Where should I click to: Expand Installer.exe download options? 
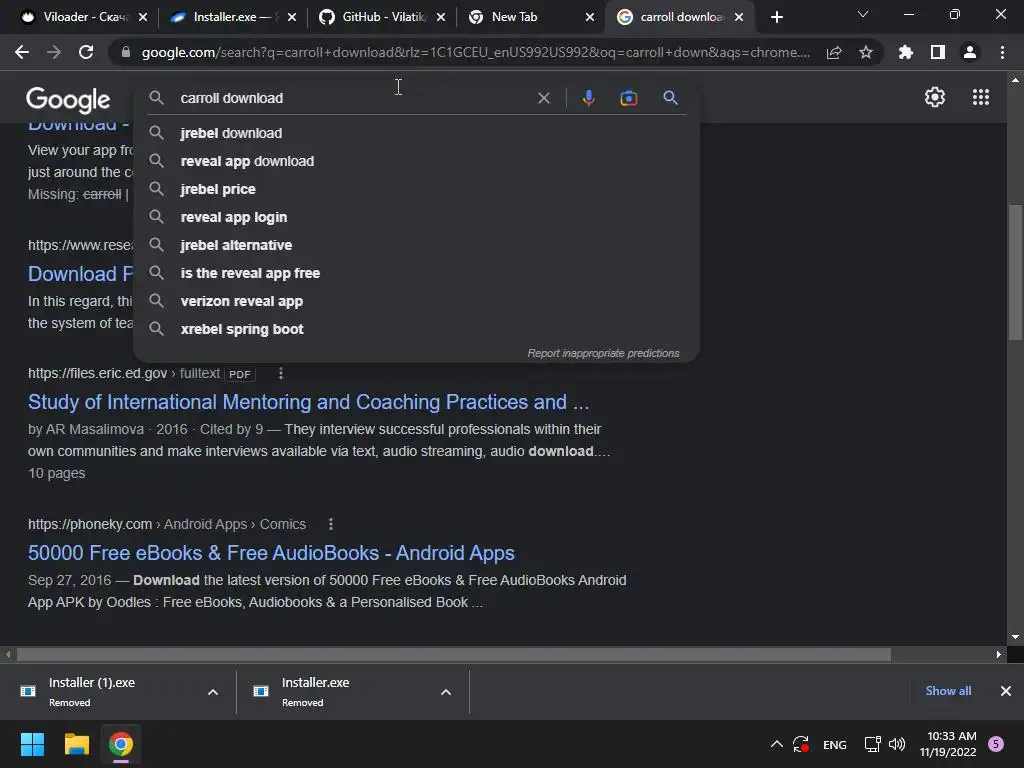(x=446, y=692)
